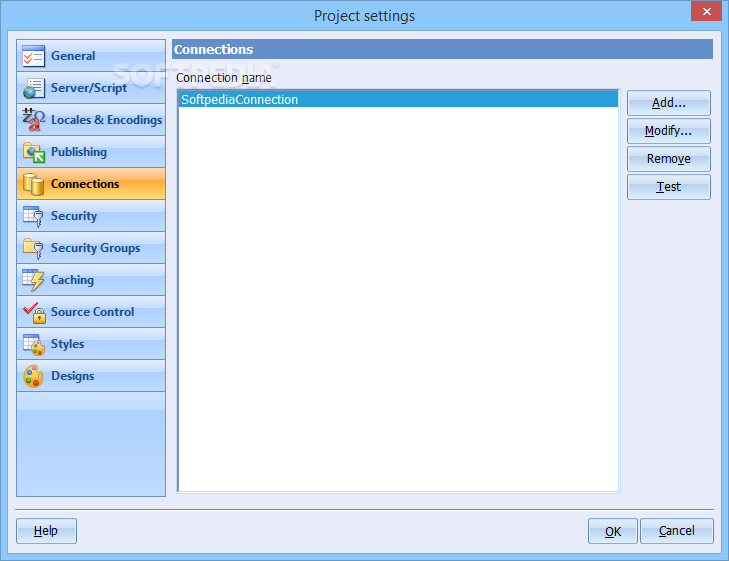Open Source Control settings
729x561 pixels.
point(91,312)
